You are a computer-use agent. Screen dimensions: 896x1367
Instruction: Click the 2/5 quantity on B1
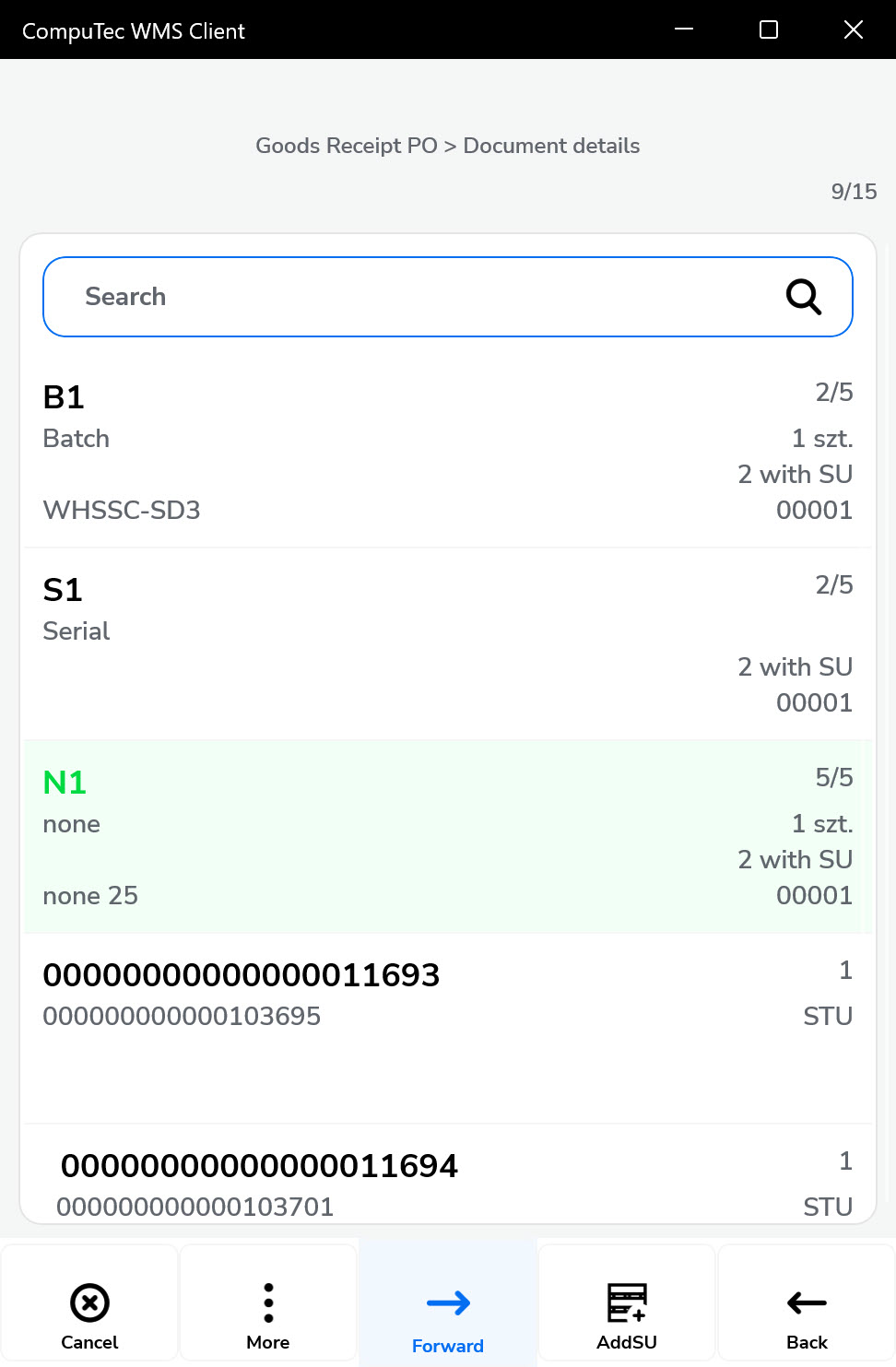pos(833,393)
